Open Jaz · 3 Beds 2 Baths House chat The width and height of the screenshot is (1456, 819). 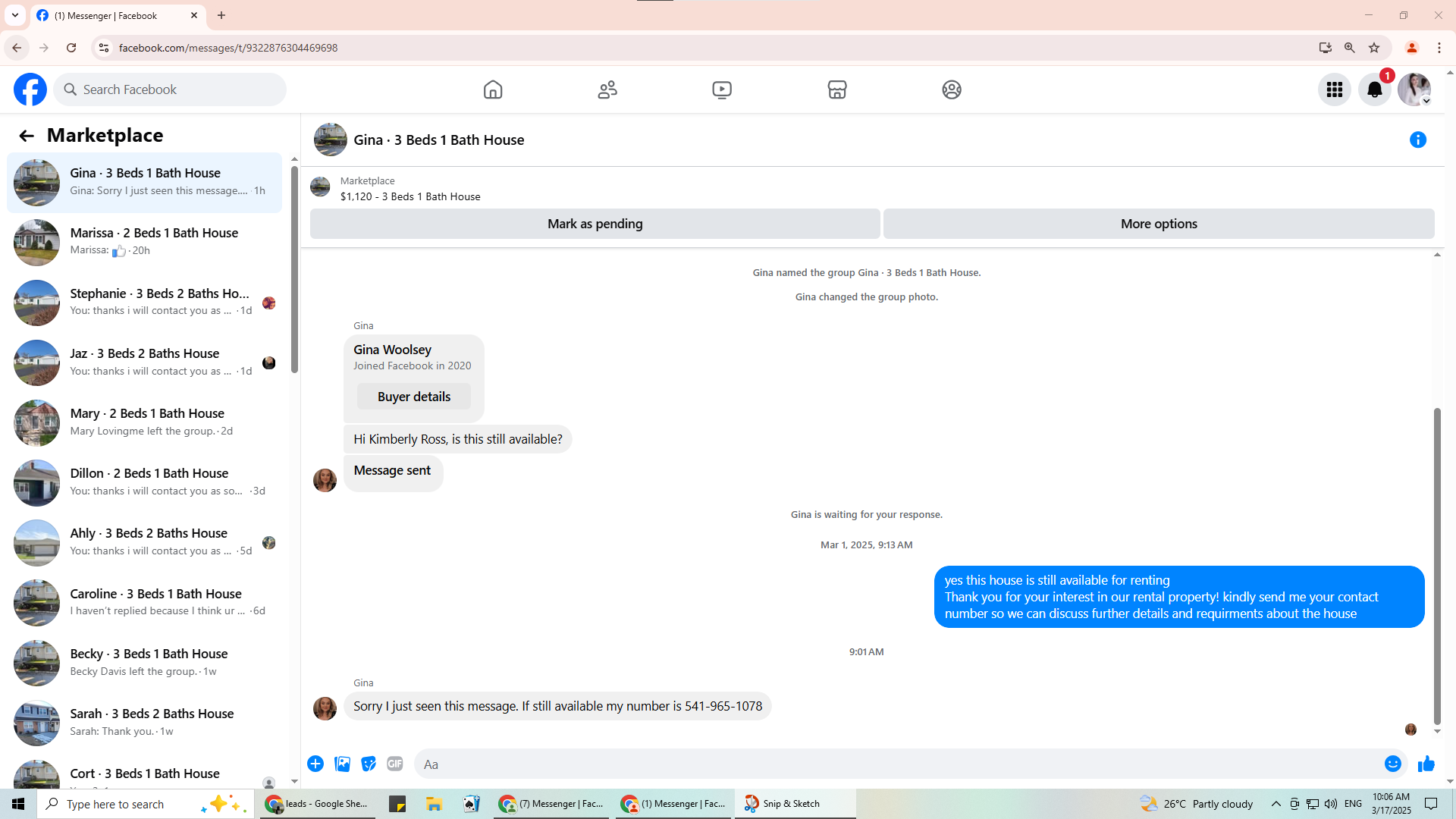pos(144,362)
